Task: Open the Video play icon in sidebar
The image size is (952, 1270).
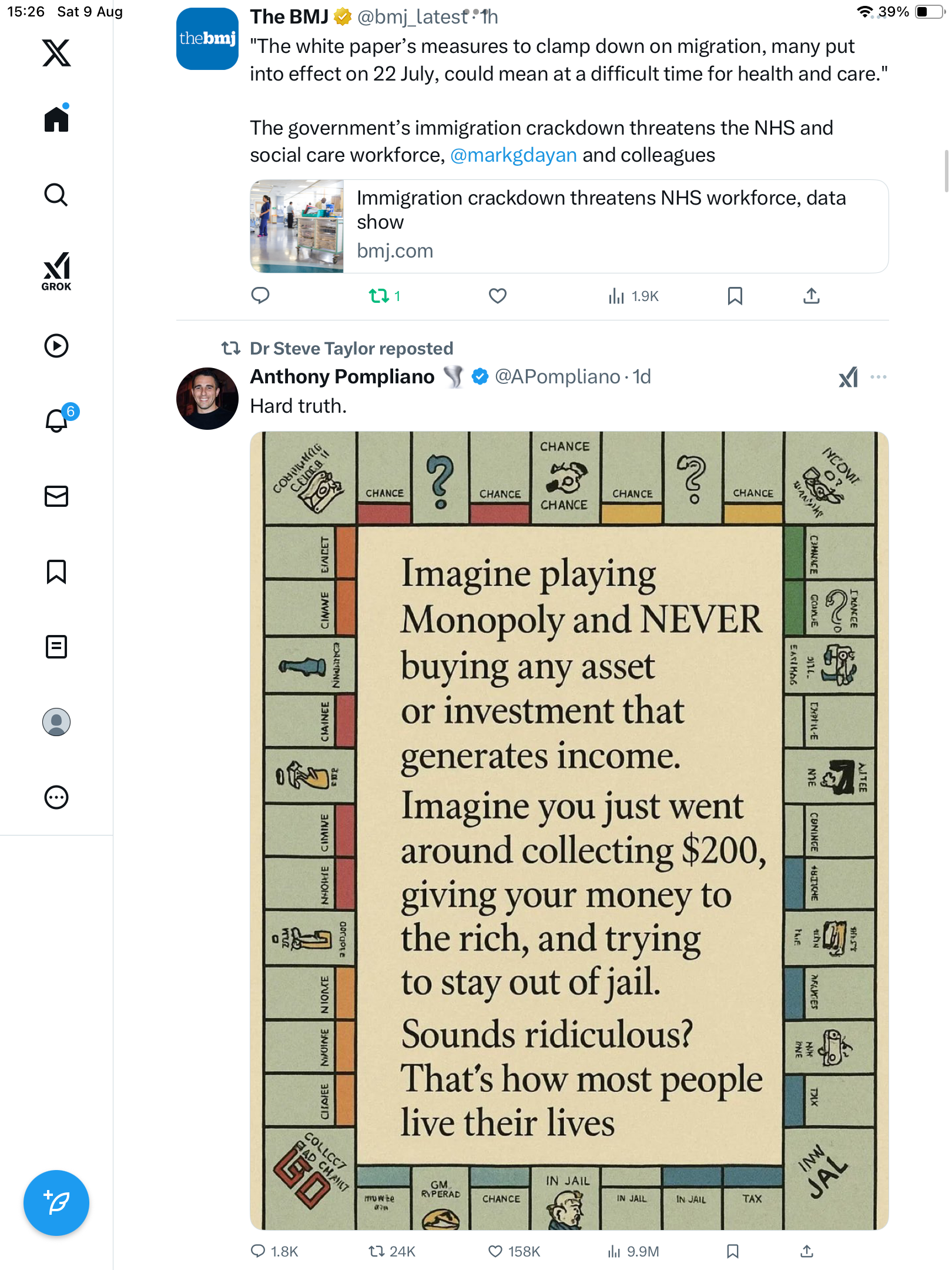Action: tap(56, 346)
